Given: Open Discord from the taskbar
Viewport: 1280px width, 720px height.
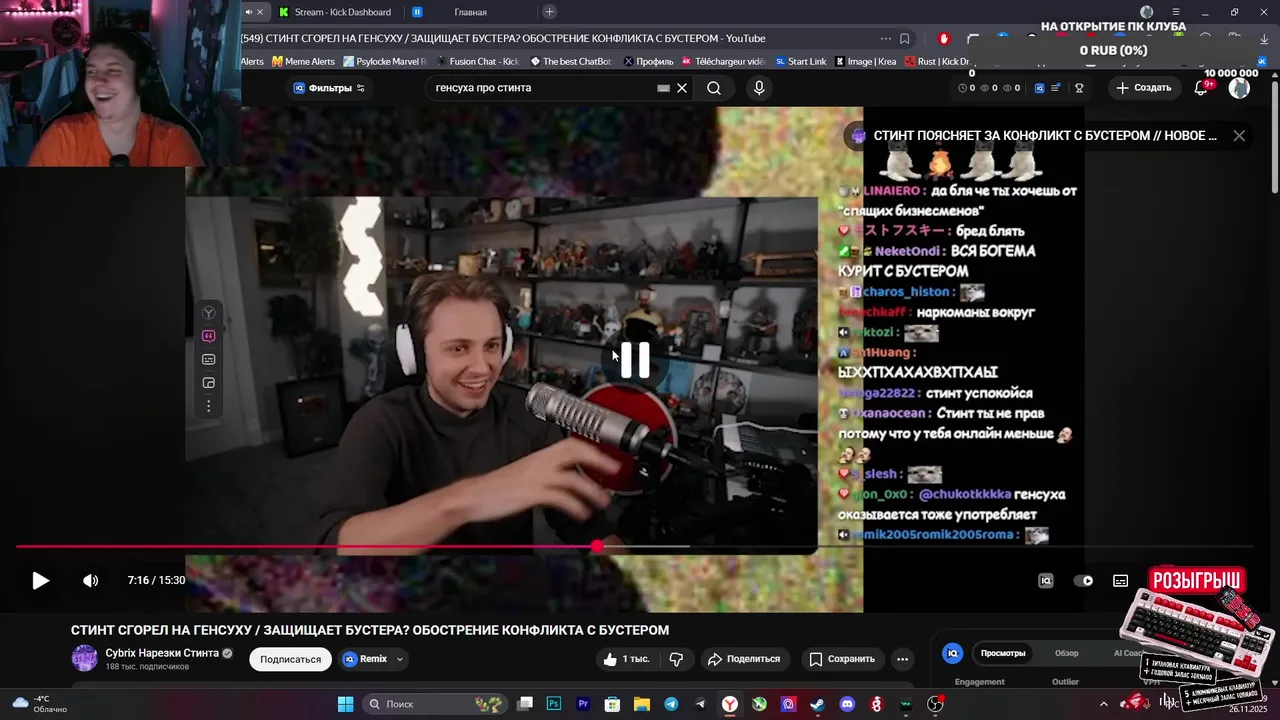Looking at the screenshot, I should click(847, 704).
